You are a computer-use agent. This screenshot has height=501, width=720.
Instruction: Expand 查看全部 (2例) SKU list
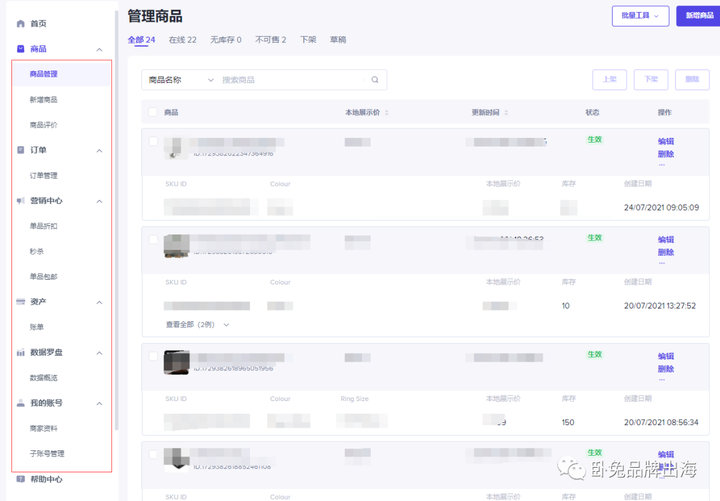197,325
